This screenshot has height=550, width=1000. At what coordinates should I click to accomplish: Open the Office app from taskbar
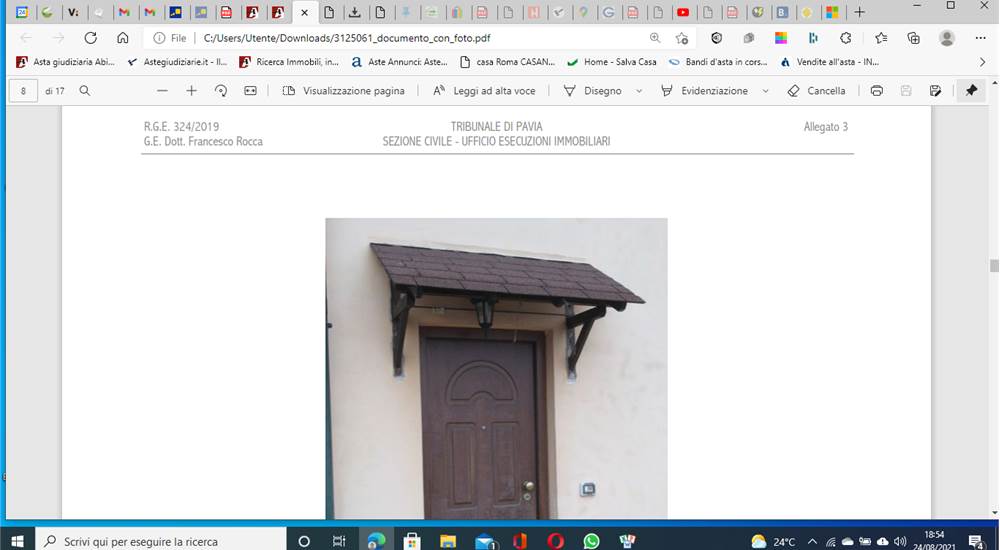[520, 541]
